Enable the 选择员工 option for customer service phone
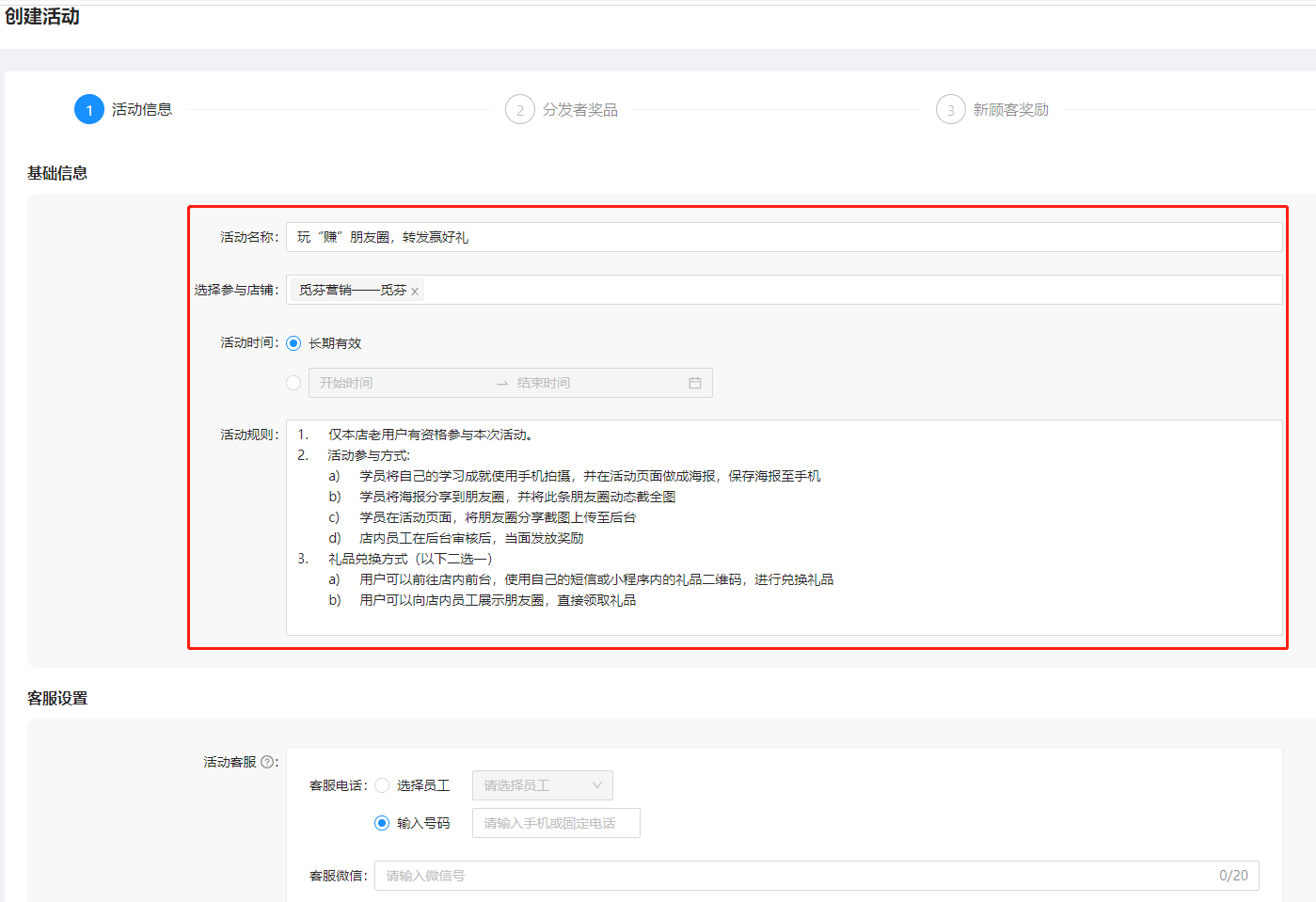Viewport: 1316px width, 902px height. click(x=380, y=784)
